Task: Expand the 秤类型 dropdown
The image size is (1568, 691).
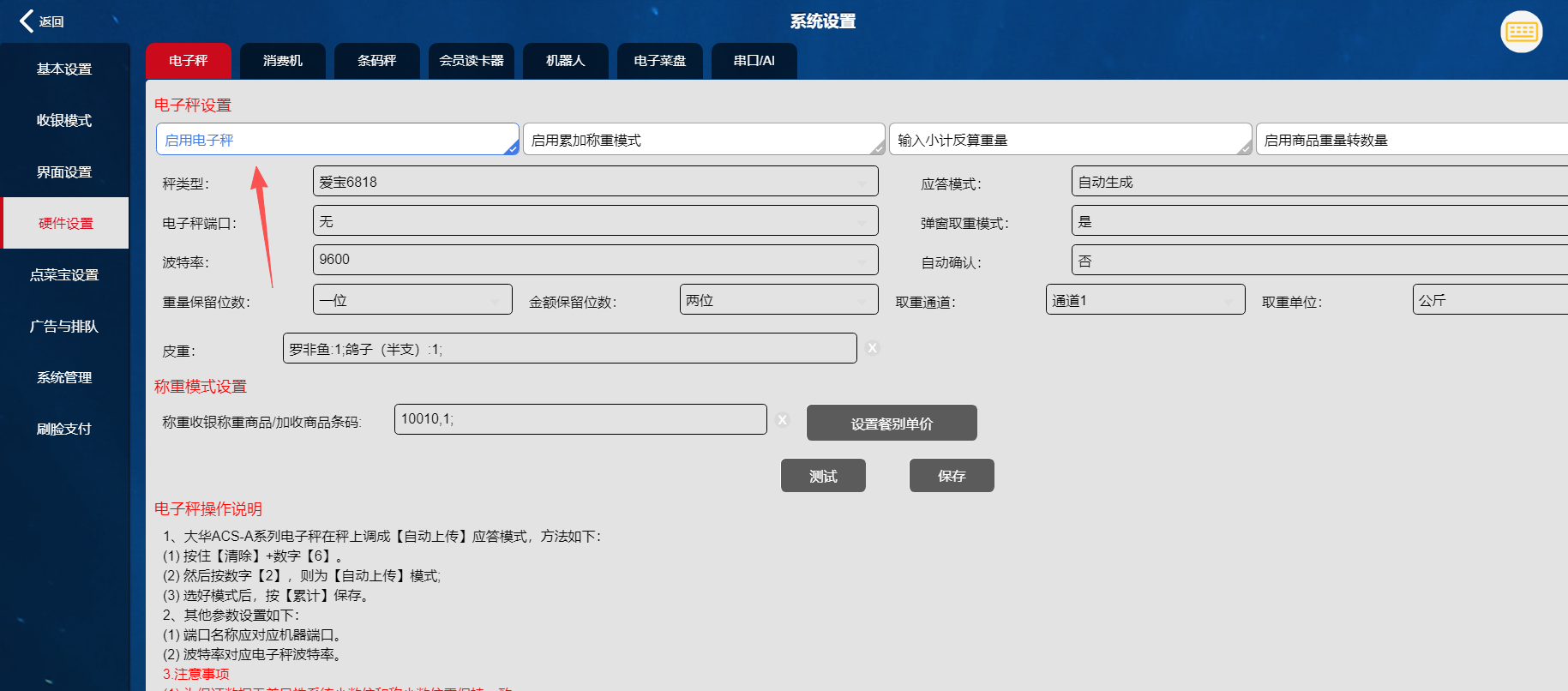Action: [x=595, y=182]
